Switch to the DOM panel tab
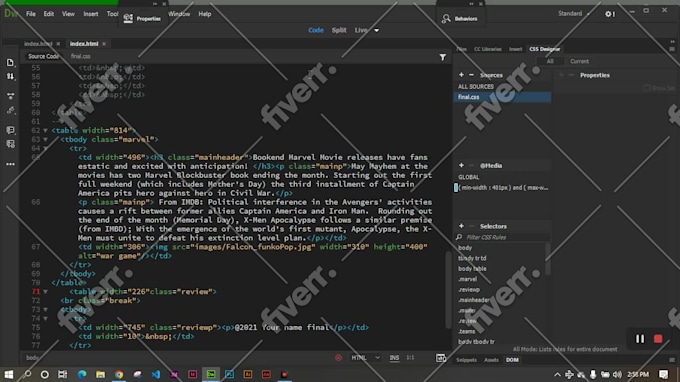Image resolution: width=680 pixels, height=382 pixels. 512,360
